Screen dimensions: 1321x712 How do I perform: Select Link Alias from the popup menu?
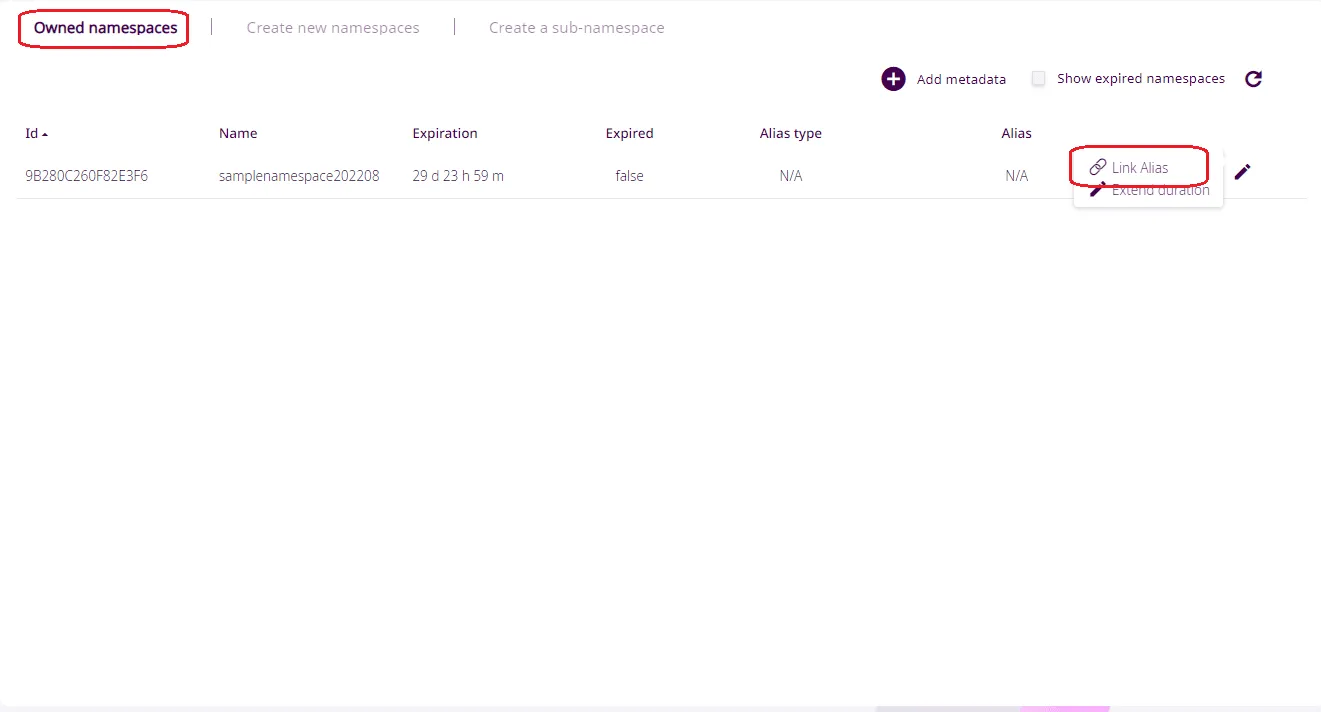1140,167
